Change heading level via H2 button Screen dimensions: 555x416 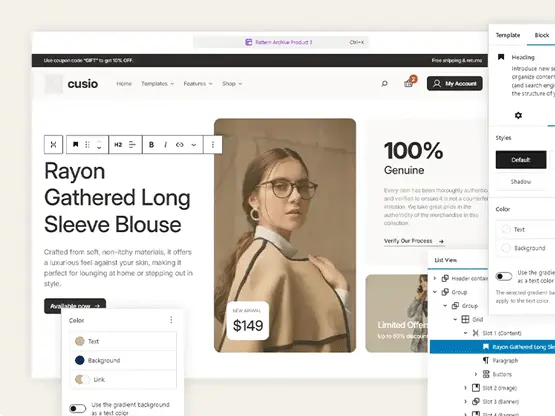[x=118, y=144]
